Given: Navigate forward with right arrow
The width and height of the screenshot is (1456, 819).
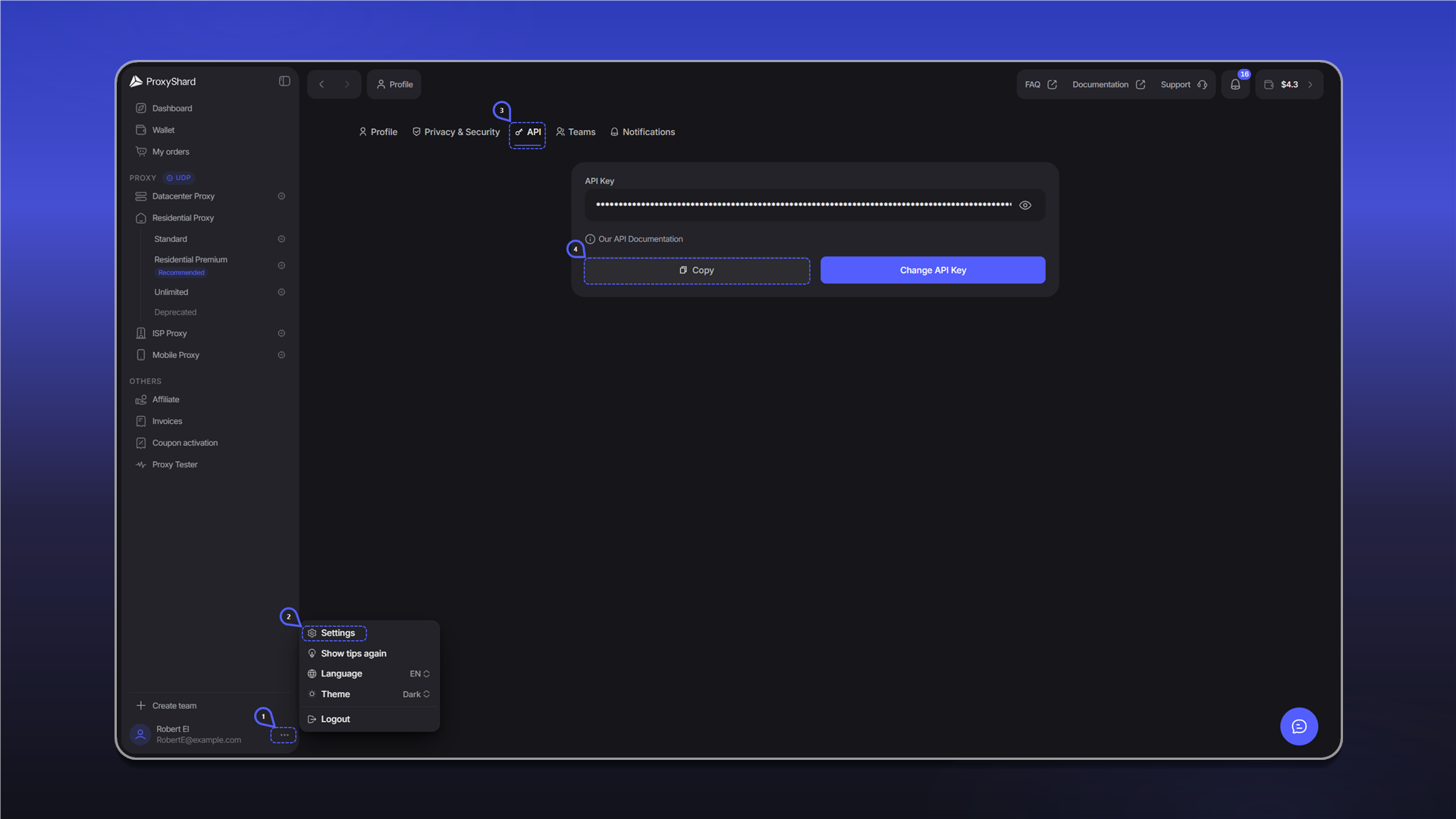Looking at the screenshot, I should pos(347,84).
